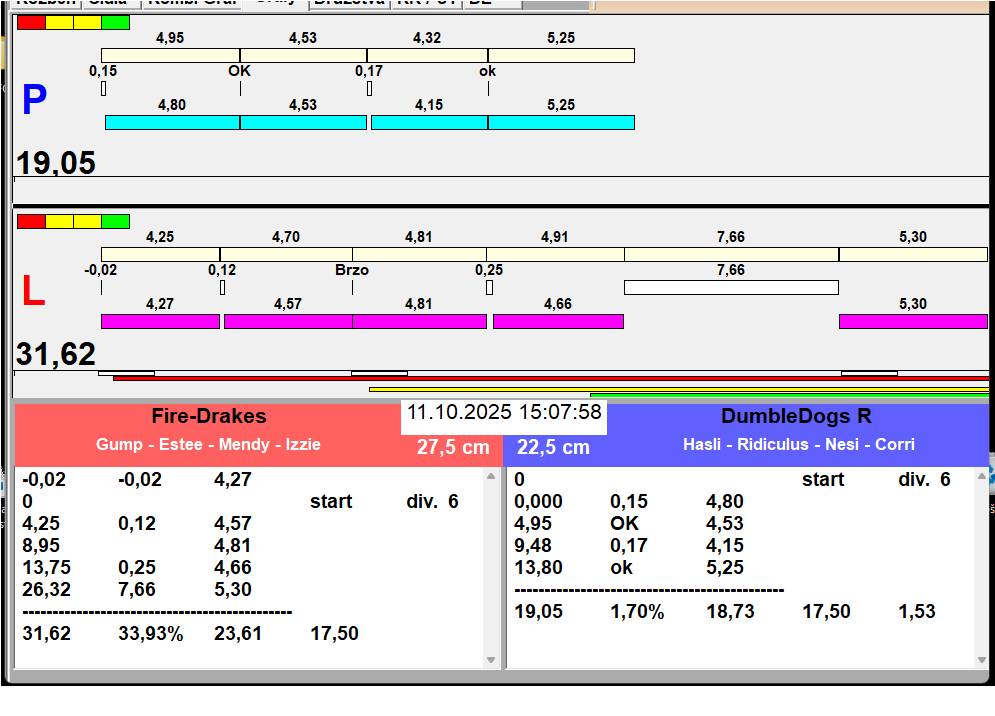
Task: Click the white 7,66 fault bar in lane L
Action: 730,288
